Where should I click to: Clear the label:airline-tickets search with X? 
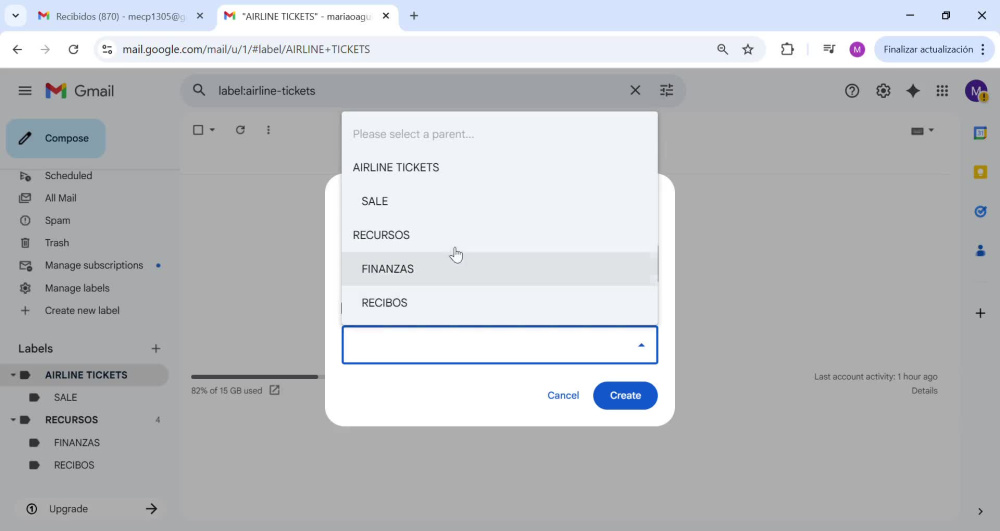[x=635, y=91]
